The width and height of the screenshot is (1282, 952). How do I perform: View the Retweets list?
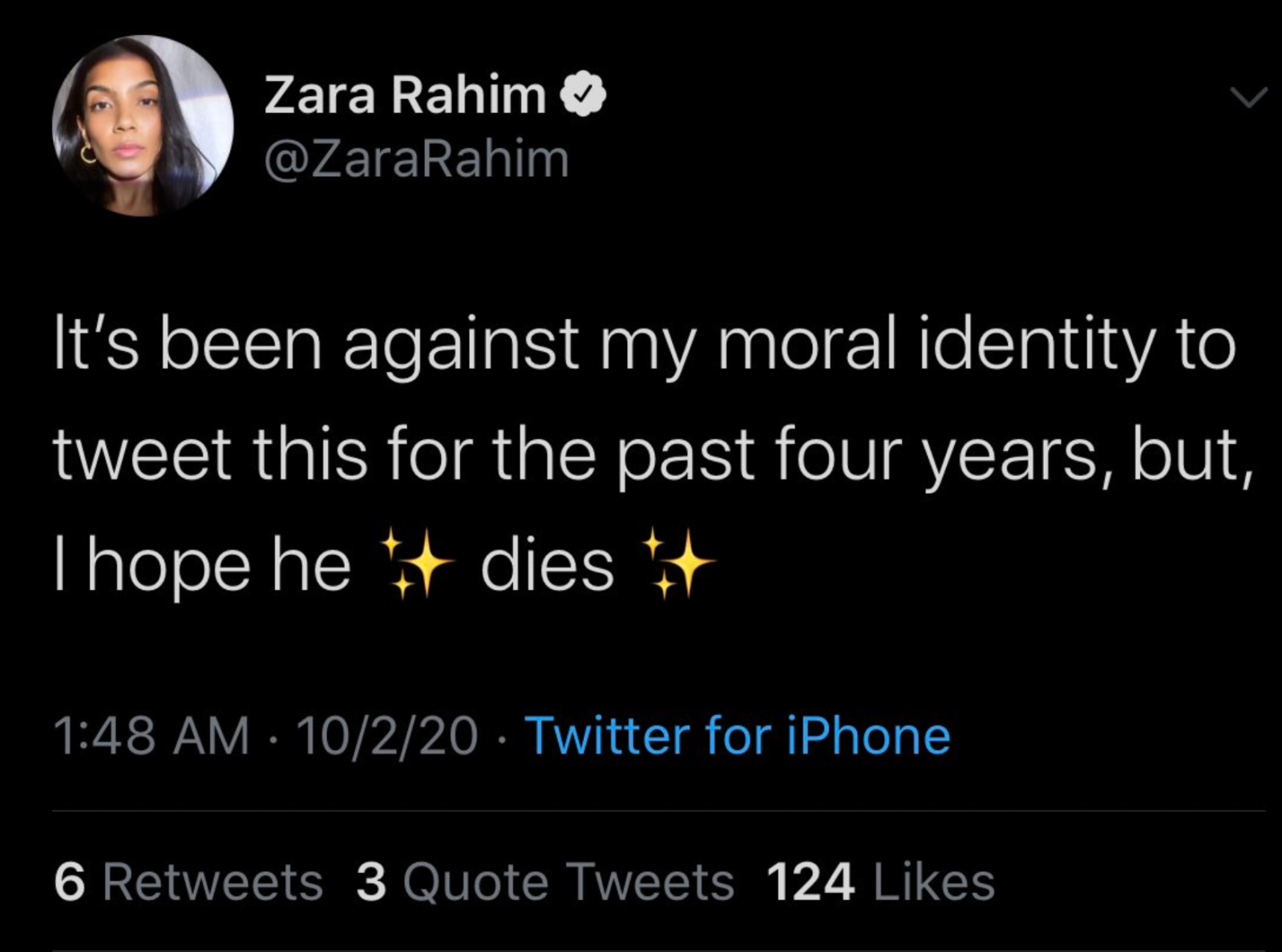click(212, 882)
